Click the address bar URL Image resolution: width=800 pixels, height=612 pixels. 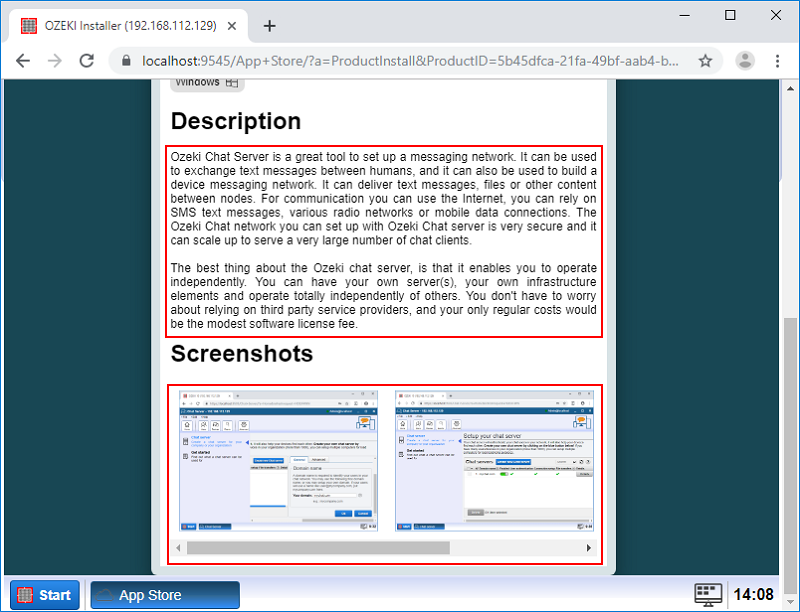click(x=410, y=61)
